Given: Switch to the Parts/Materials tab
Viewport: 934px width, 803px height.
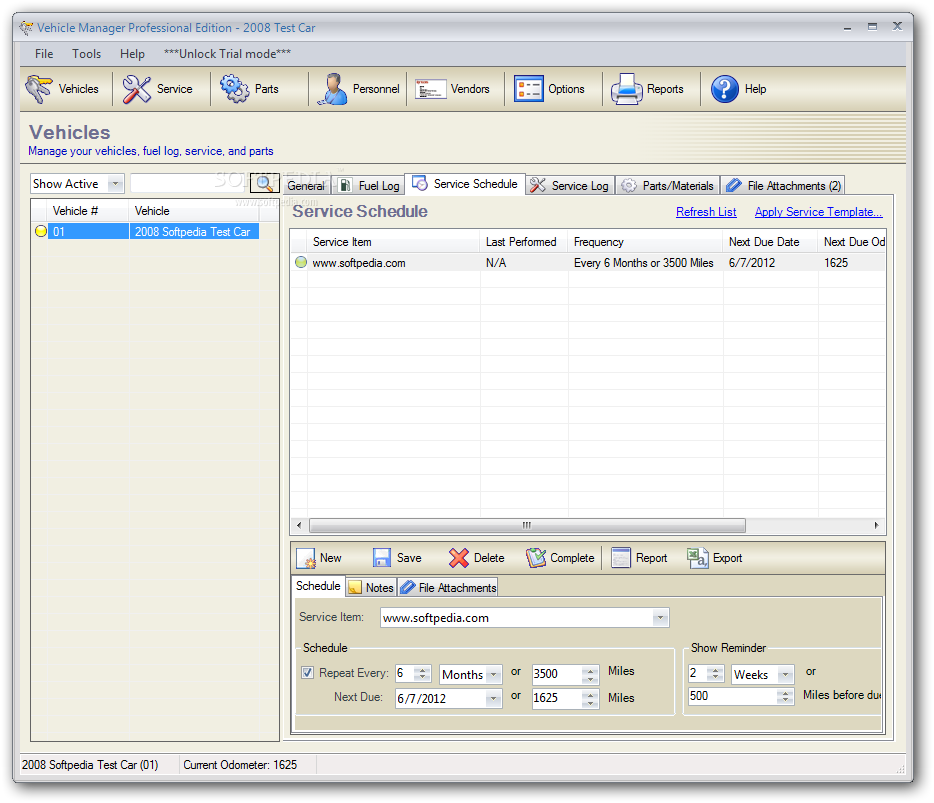Looking at the screenshot, I should [667, 186].
